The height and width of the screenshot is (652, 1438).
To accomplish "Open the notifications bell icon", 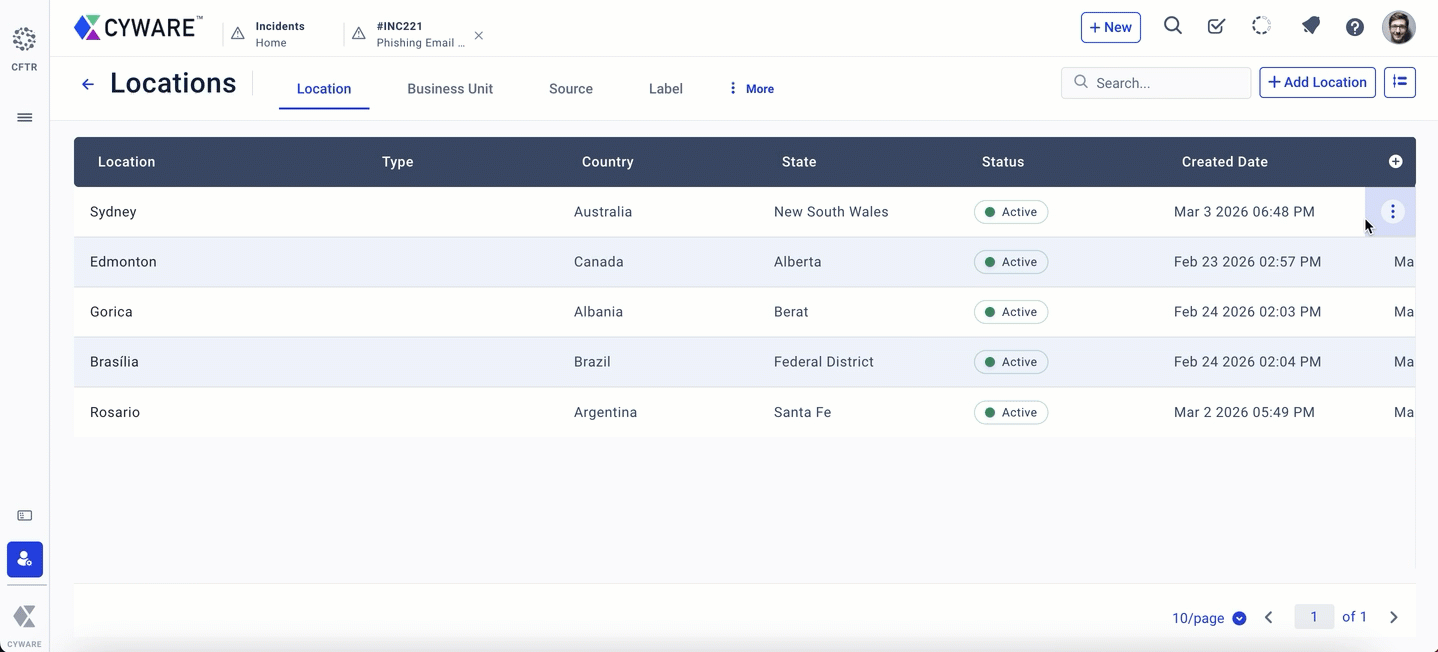I will pyautogui.click(x=1310, y=27).
